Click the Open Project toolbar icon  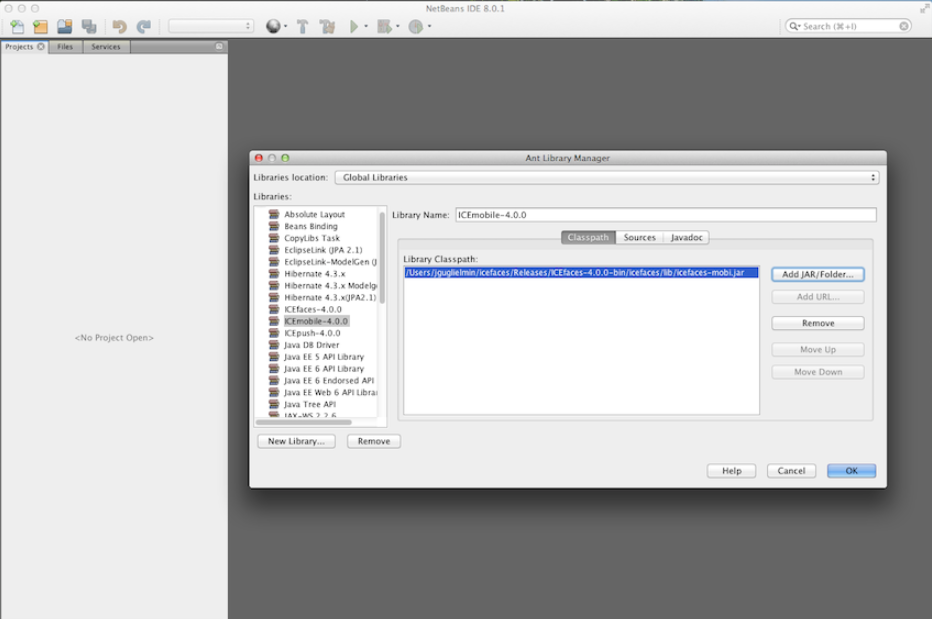tap(65, 27)
